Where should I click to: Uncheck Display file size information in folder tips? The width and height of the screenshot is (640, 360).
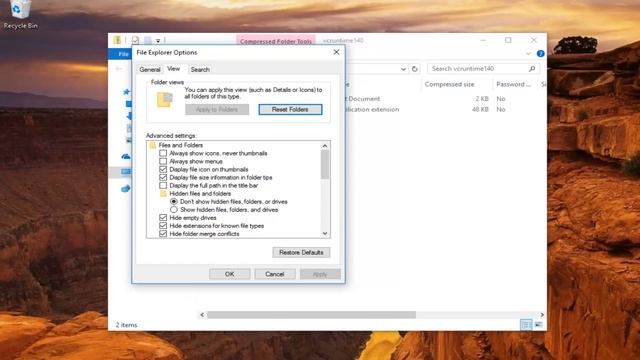[163, 178]
